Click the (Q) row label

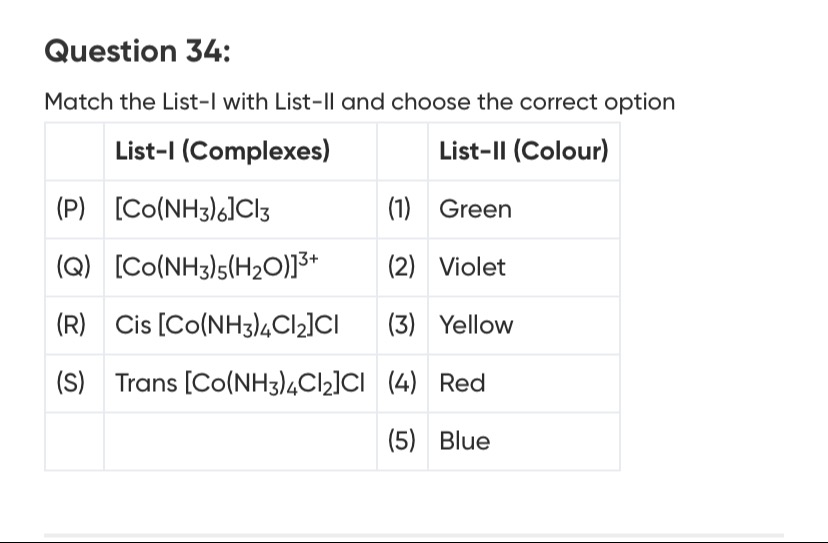coord(73,268)
